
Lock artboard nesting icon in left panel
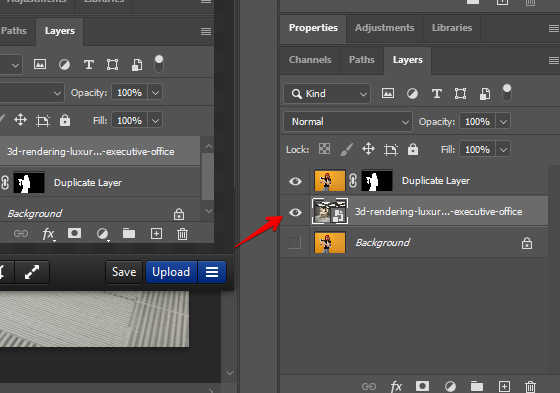point(43,121)
